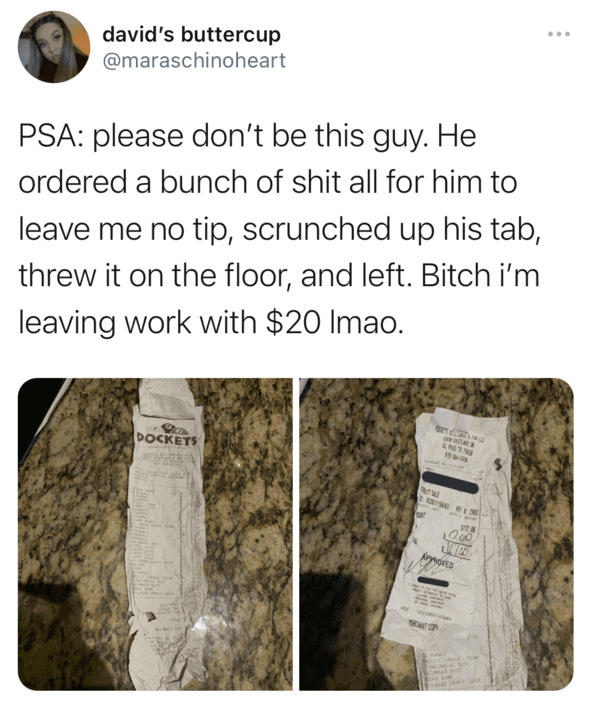Viewport: 599px width, 708px height.
Task: Click the tweet text starting with PSA
Action: [x=280, y=229]
